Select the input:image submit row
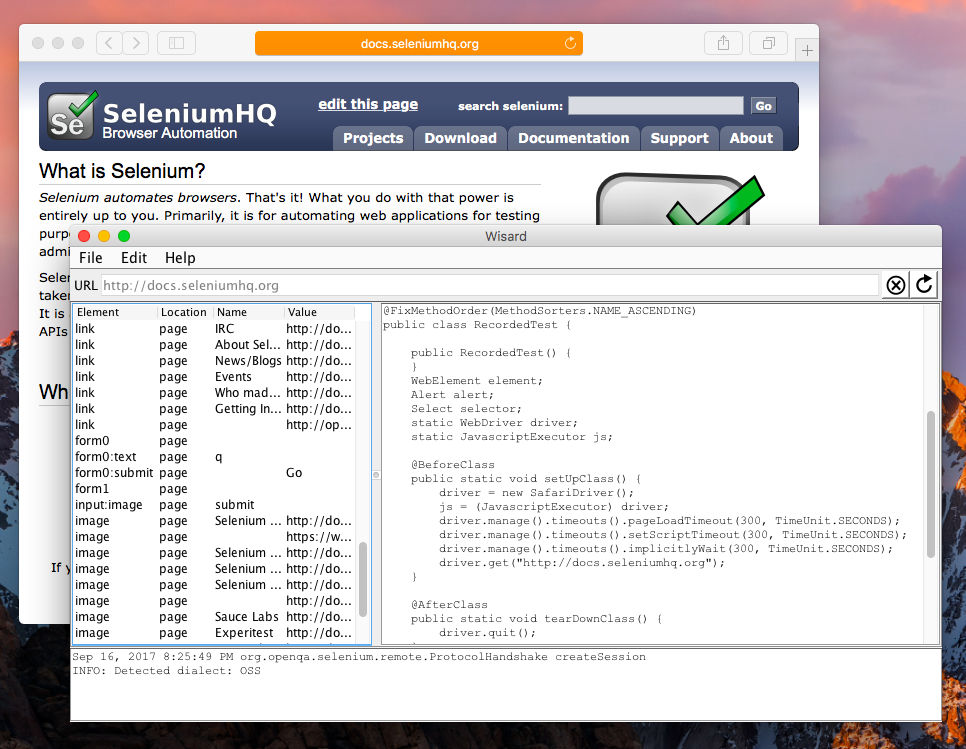The width and height of the screenshot is (966, 749). coord(214,505)
